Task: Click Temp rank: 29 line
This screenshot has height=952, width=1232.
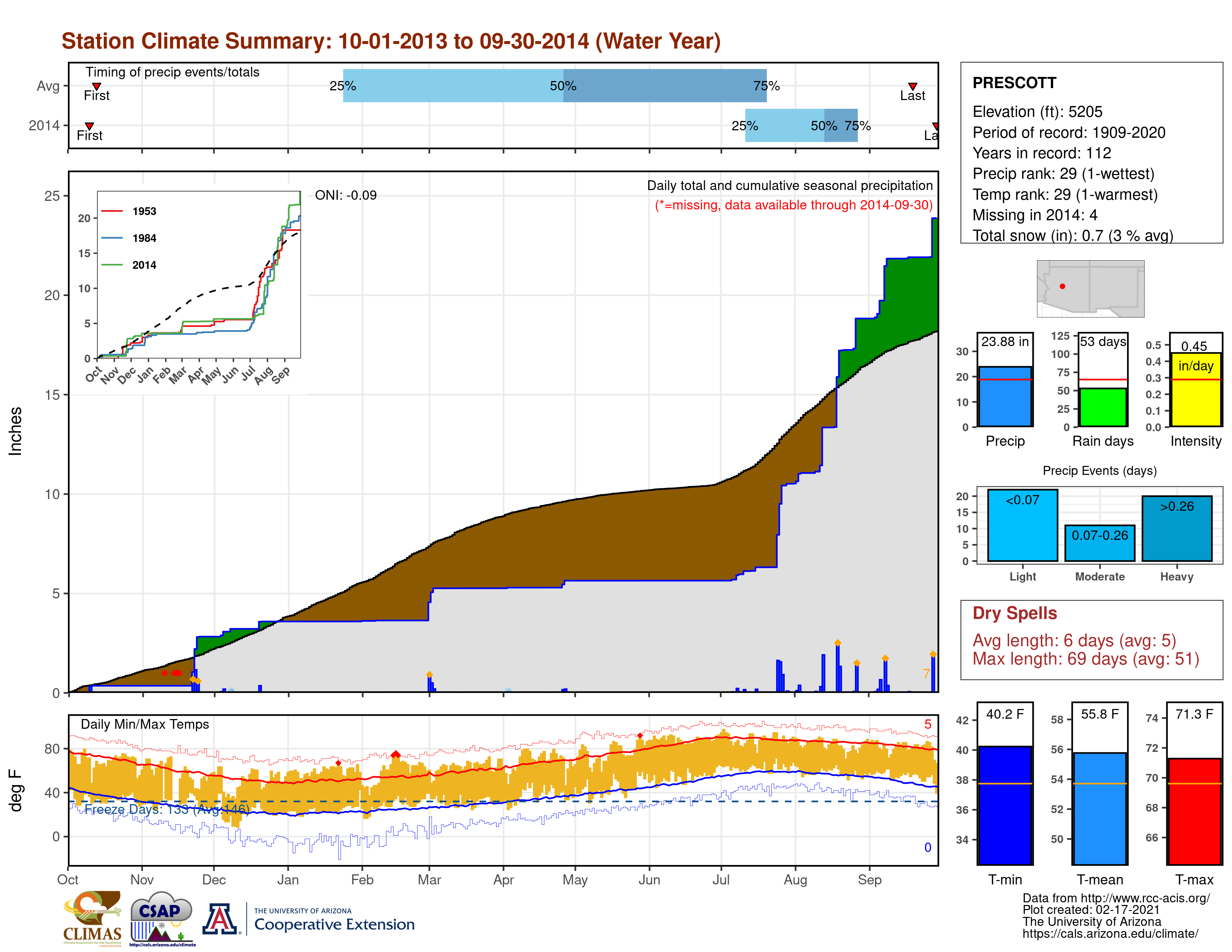Action: tap(1064, 195)
